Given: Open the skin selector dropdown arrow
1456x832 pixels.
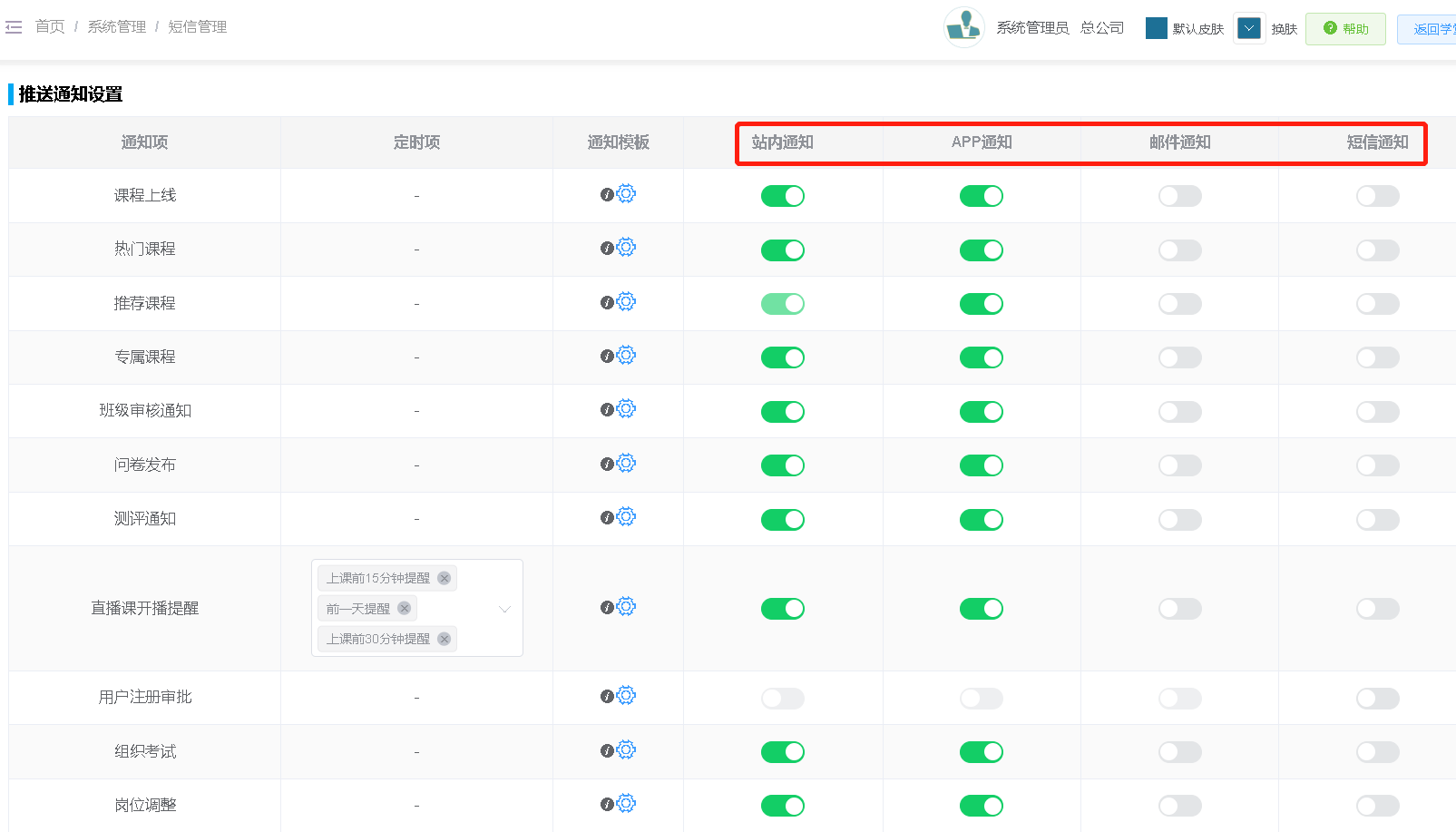Looking at the screenshot, I should [x=1249, y=28].
